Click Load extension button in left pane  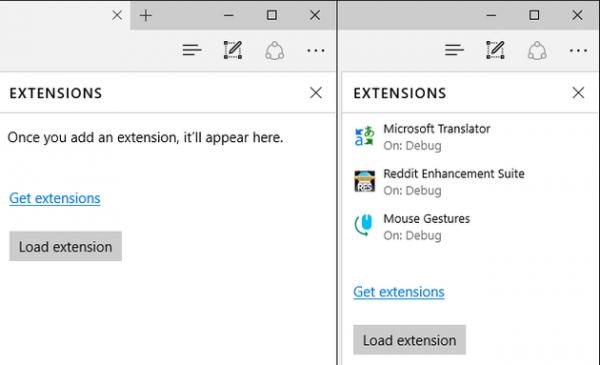pos(65,246)
